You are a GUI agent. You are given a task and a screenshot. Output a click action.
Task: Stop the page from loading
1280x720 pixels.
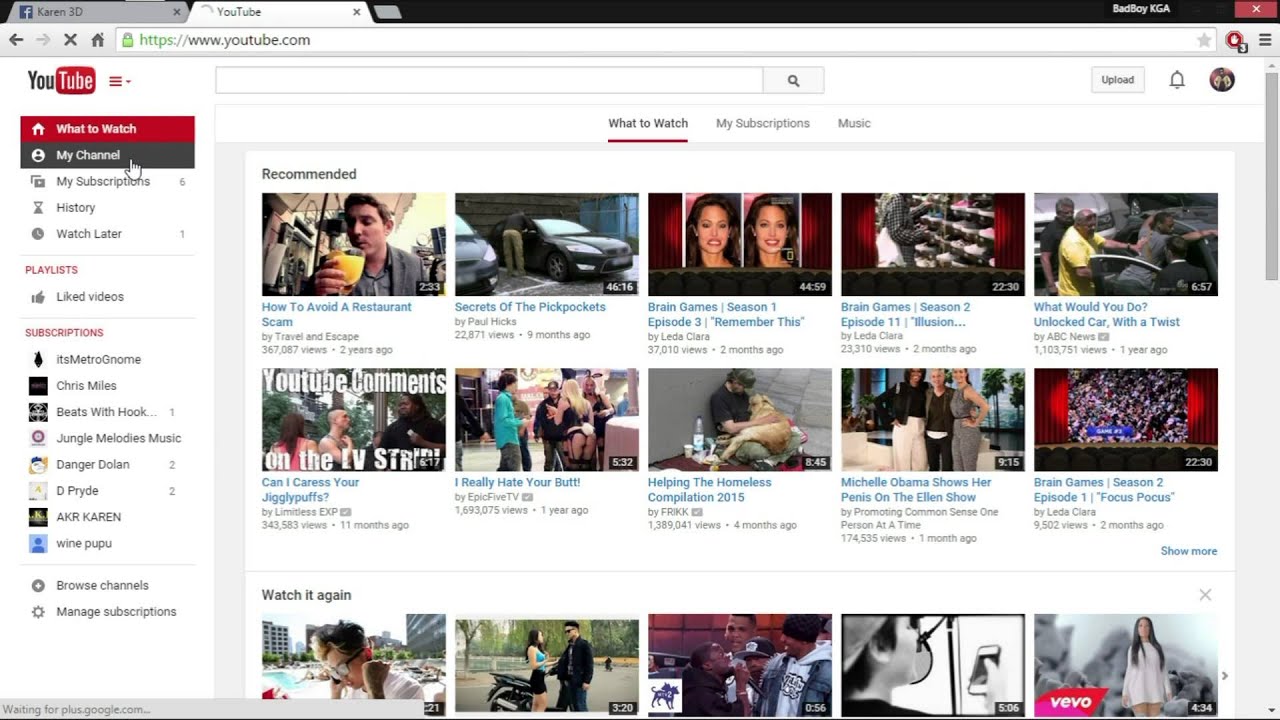click(70, 40)
